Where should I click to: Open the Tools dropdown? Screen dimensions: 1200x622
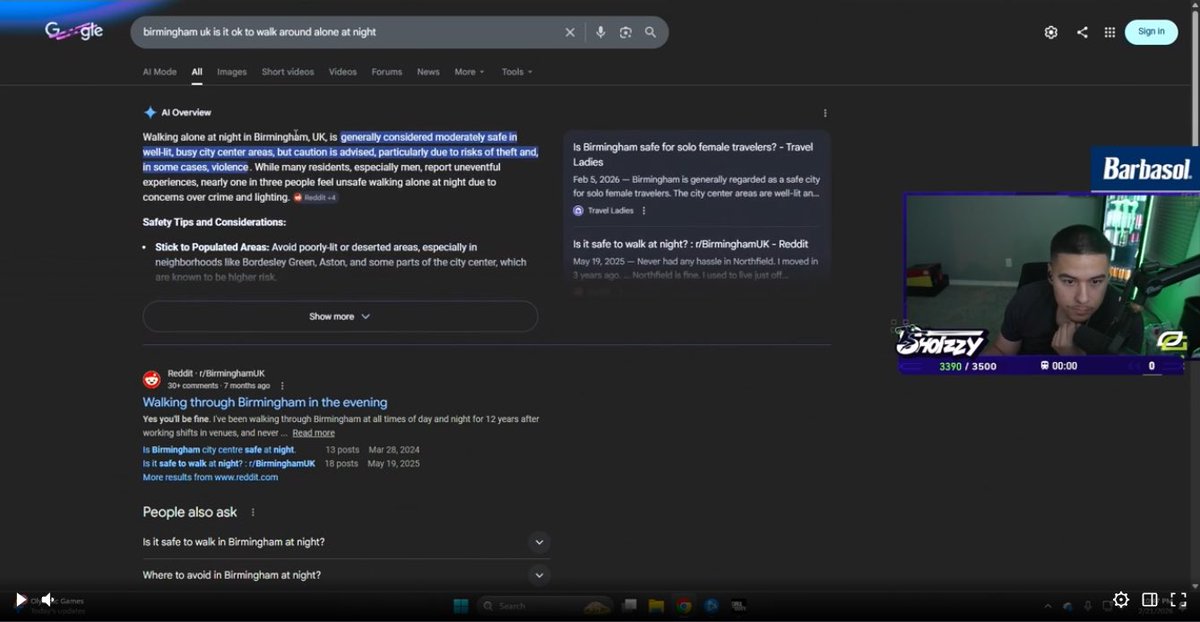[x=517, y=72]
